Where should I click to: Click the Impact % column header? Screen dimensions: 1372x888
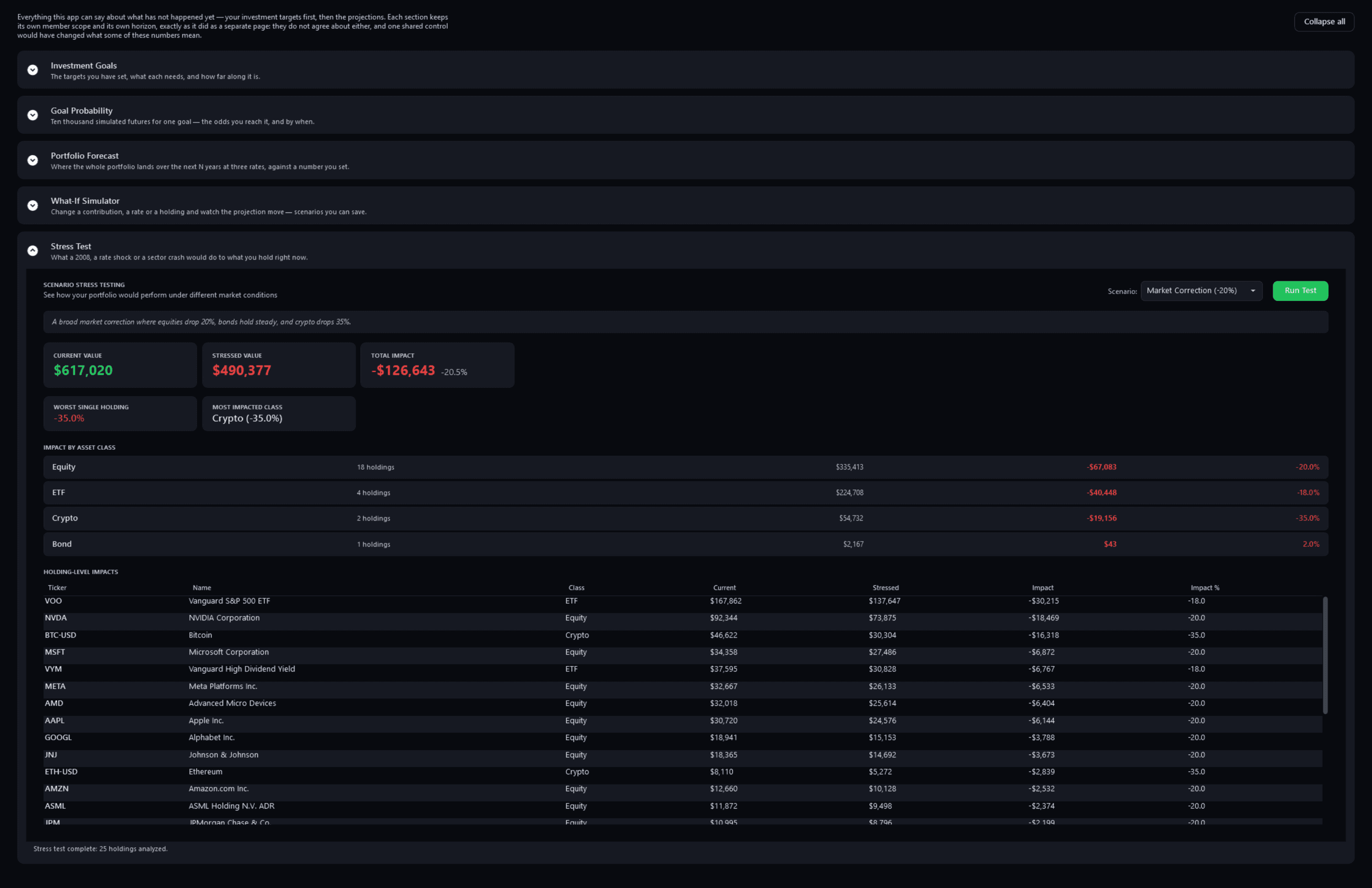pos(1204,588)
